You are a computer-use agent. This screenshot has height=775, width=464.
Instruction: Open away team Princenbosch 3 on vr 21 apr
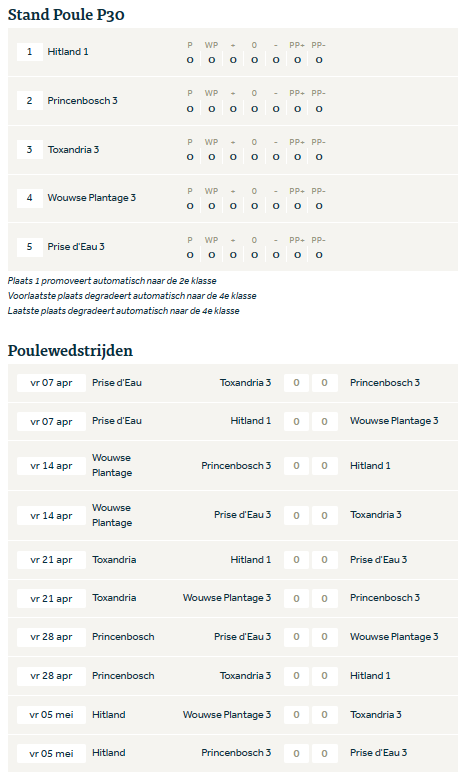pos(384,598)
